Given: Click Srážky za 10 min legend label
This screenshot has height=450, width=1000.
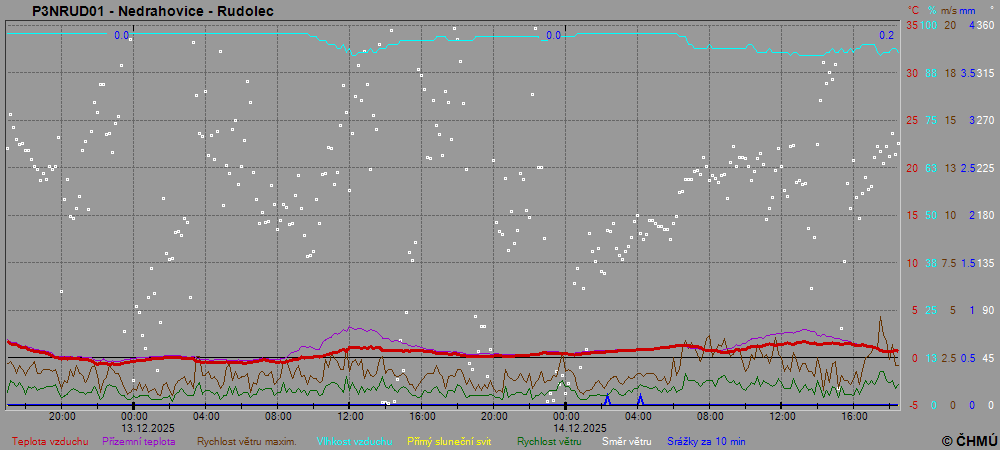Looking at the screenshot, I should pos(706,441).
